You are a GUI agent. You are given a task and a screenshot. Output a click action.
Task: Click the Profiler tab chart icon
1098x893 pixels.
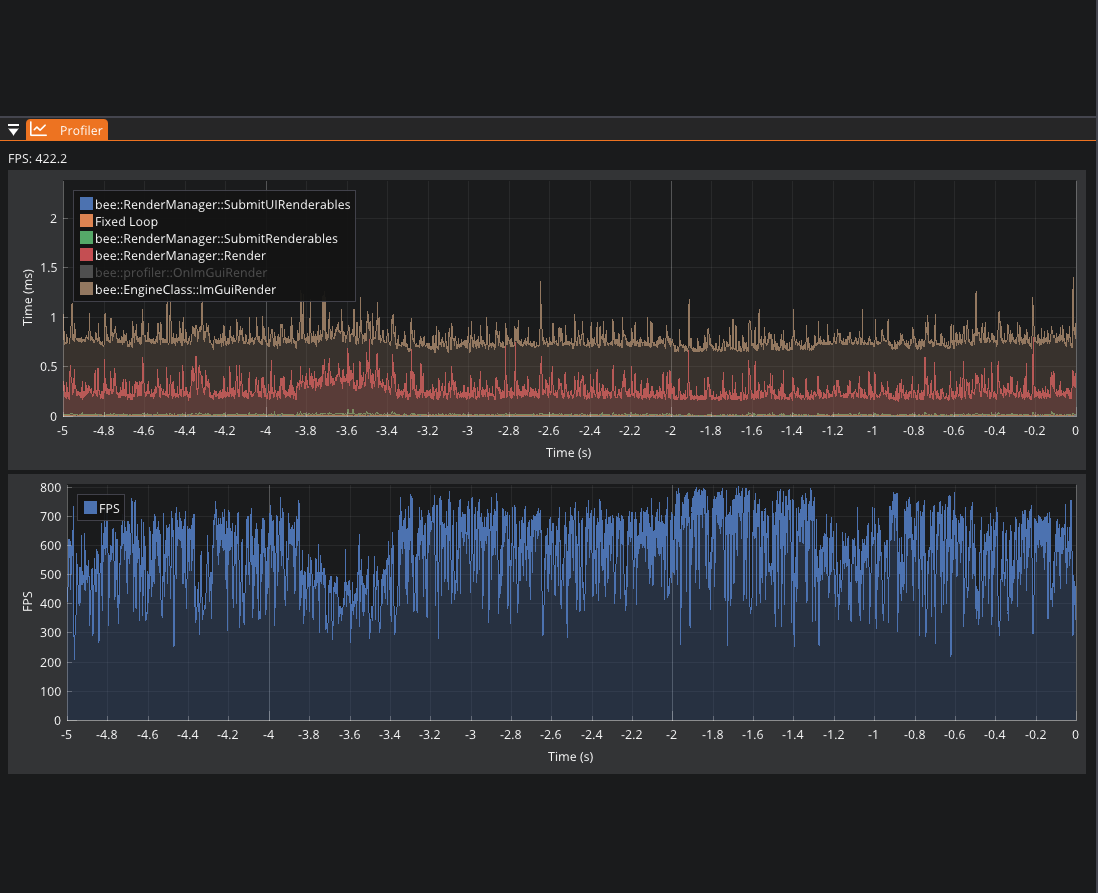click(39, 130)
